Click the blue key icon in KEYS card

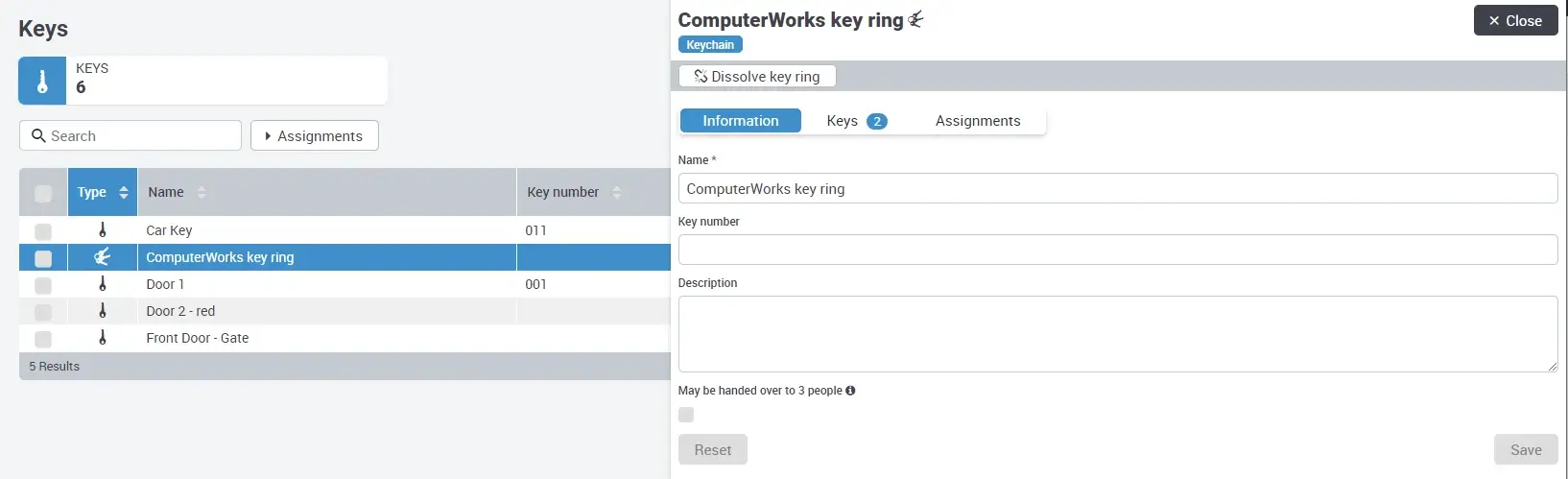pos(42,81)
